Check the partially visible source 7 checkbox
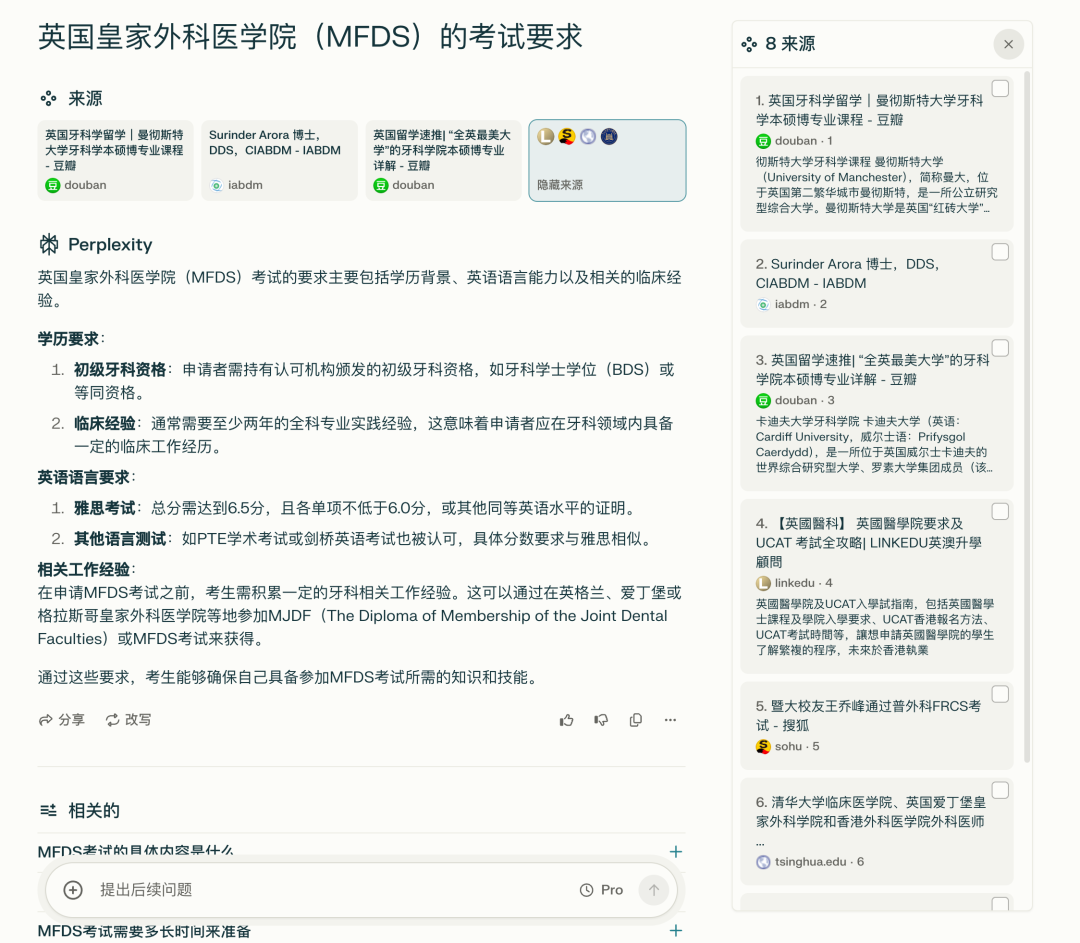Screen dimensions: 1080x943 (1000, 903)
